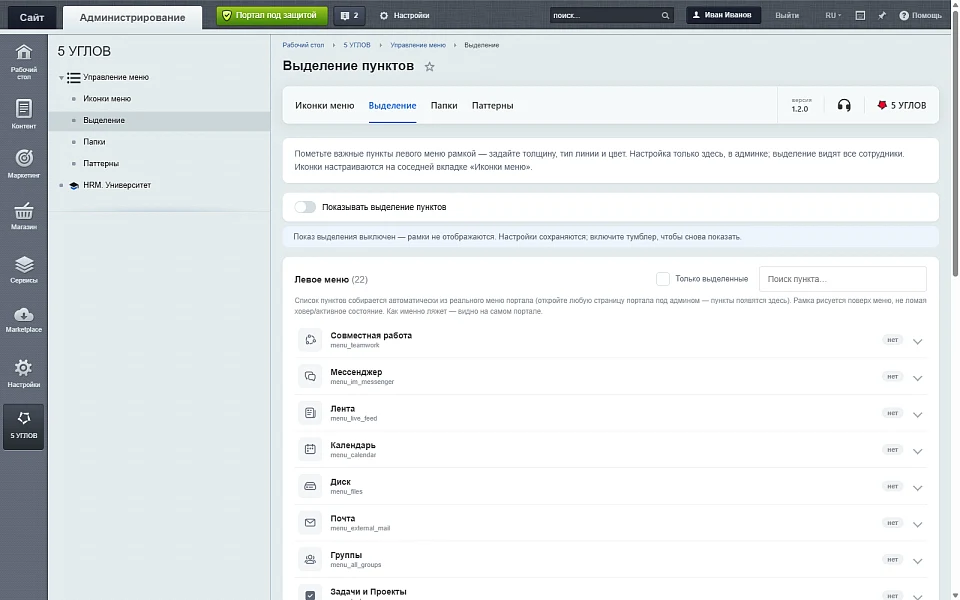Viewport: 960px width, 600px height.
Task: Click the Почта envelope icon
Action: click(310, 523)
